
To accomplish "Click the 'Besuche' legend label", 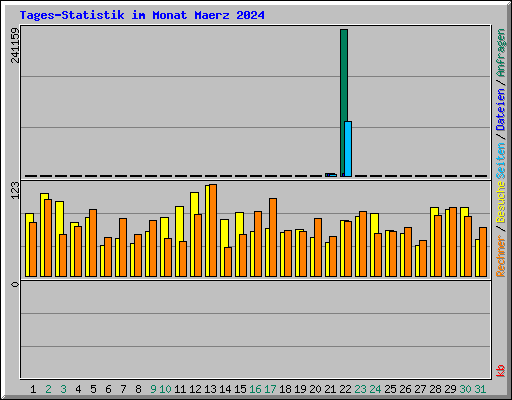I will 500,203.
